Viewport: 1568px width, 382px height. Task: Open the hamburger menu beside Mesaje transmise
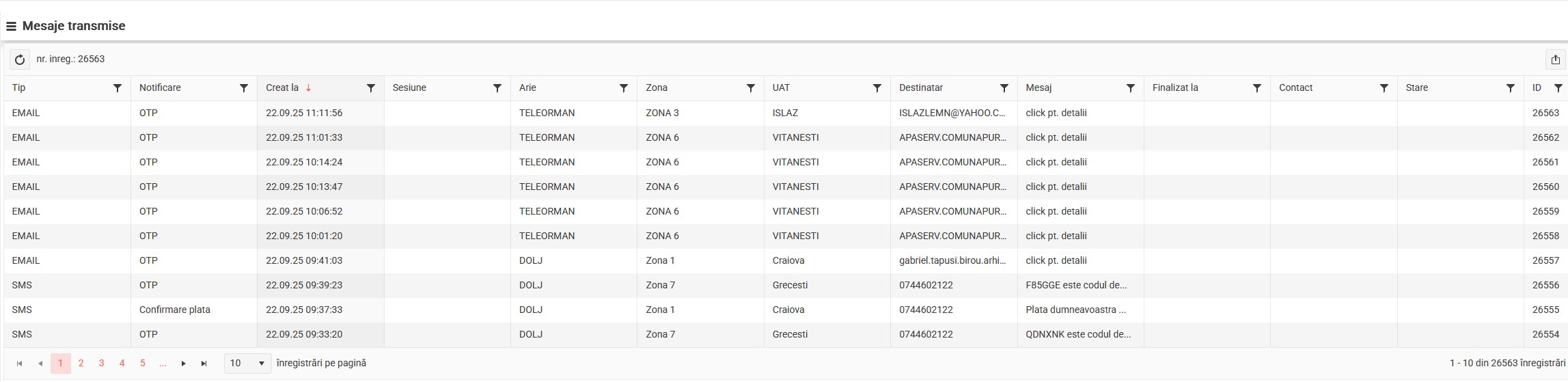[x=11, y=27]
